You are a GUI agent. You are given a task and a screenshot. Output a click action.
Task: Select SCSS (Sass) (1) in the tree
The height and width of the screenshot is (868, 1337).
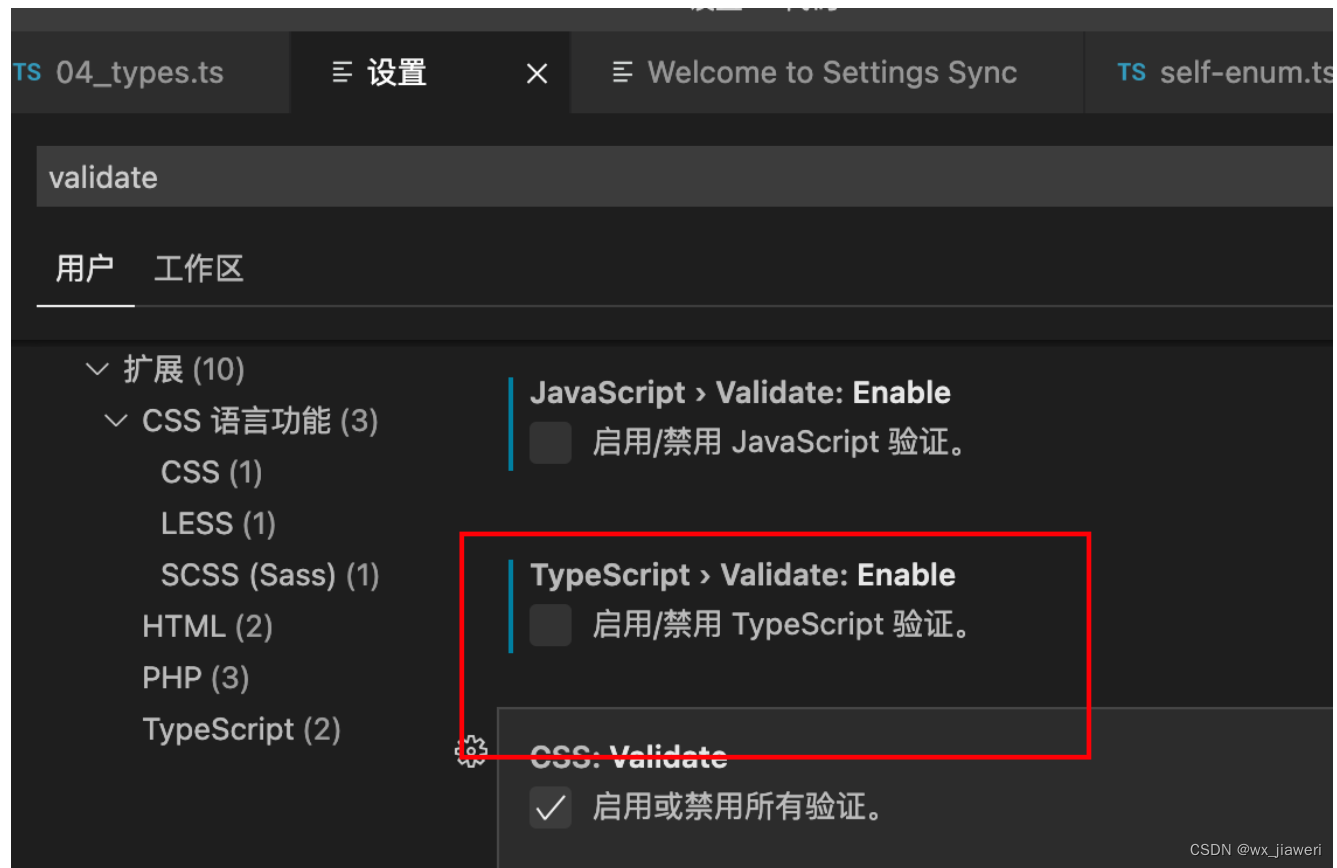pos(270,574)
